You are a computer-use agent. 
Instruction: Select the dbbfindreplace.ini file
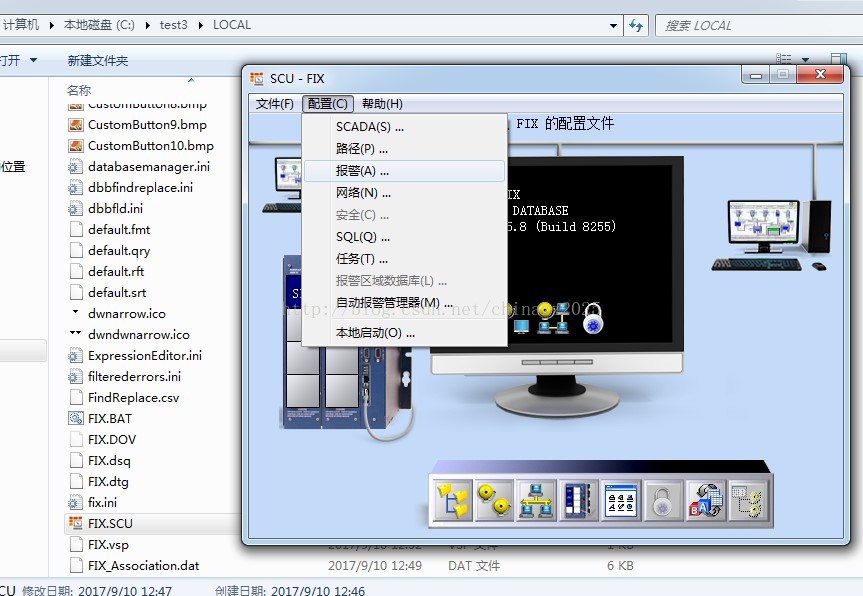pos(140,188)
